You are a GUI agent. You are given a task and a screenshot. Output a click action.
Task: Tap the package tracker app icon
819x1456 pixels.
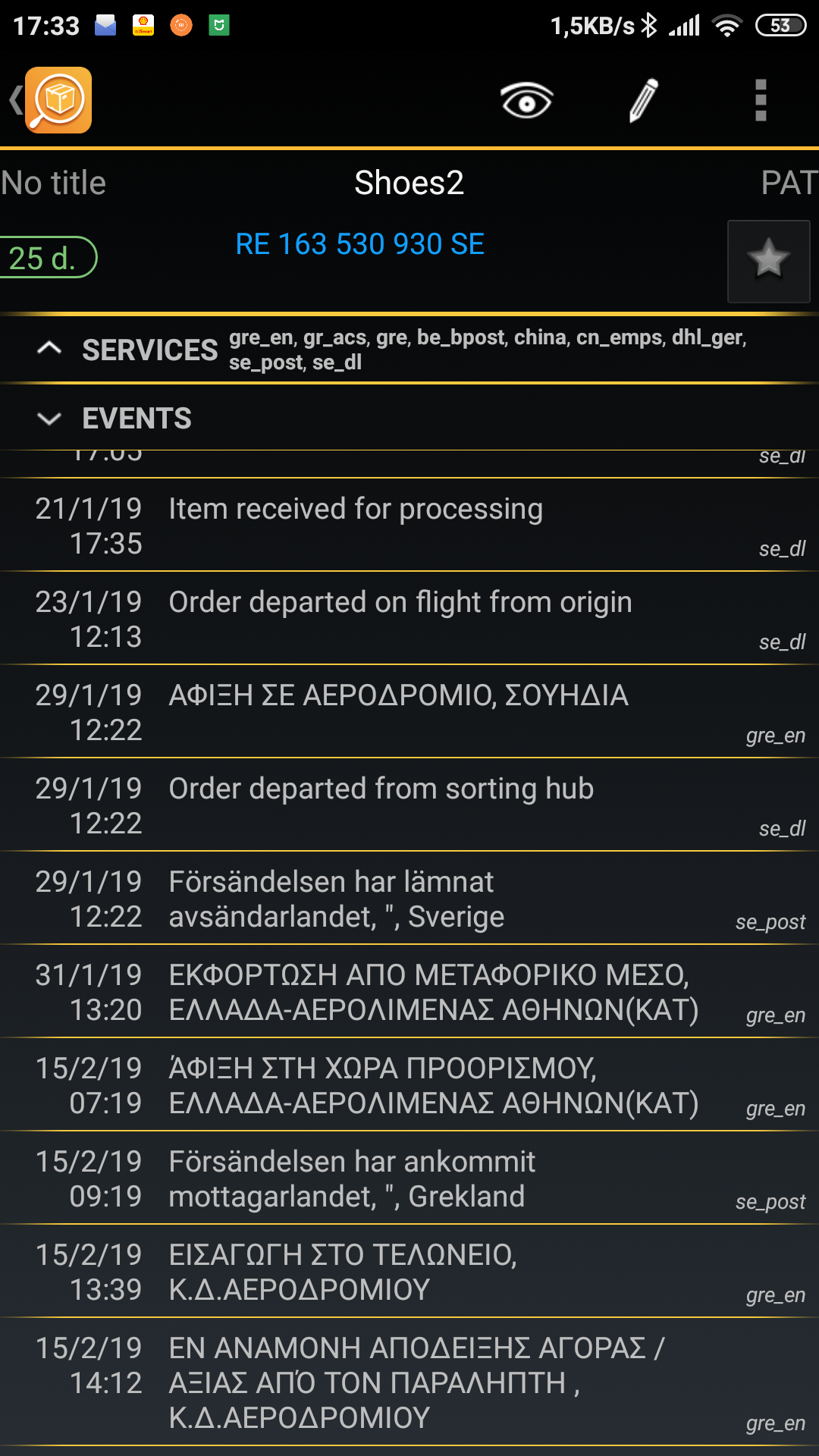pyautogui.click(x=58, y=100)
